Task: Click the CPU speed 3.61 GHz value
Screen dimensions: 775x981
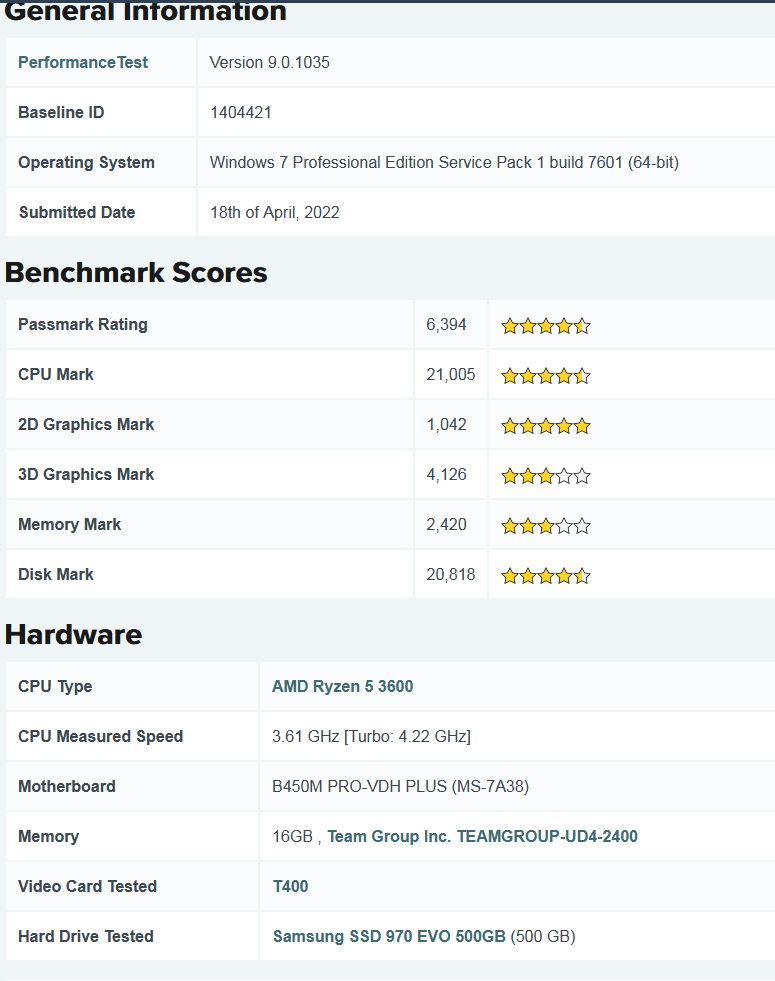Action: tap(371, 736)
